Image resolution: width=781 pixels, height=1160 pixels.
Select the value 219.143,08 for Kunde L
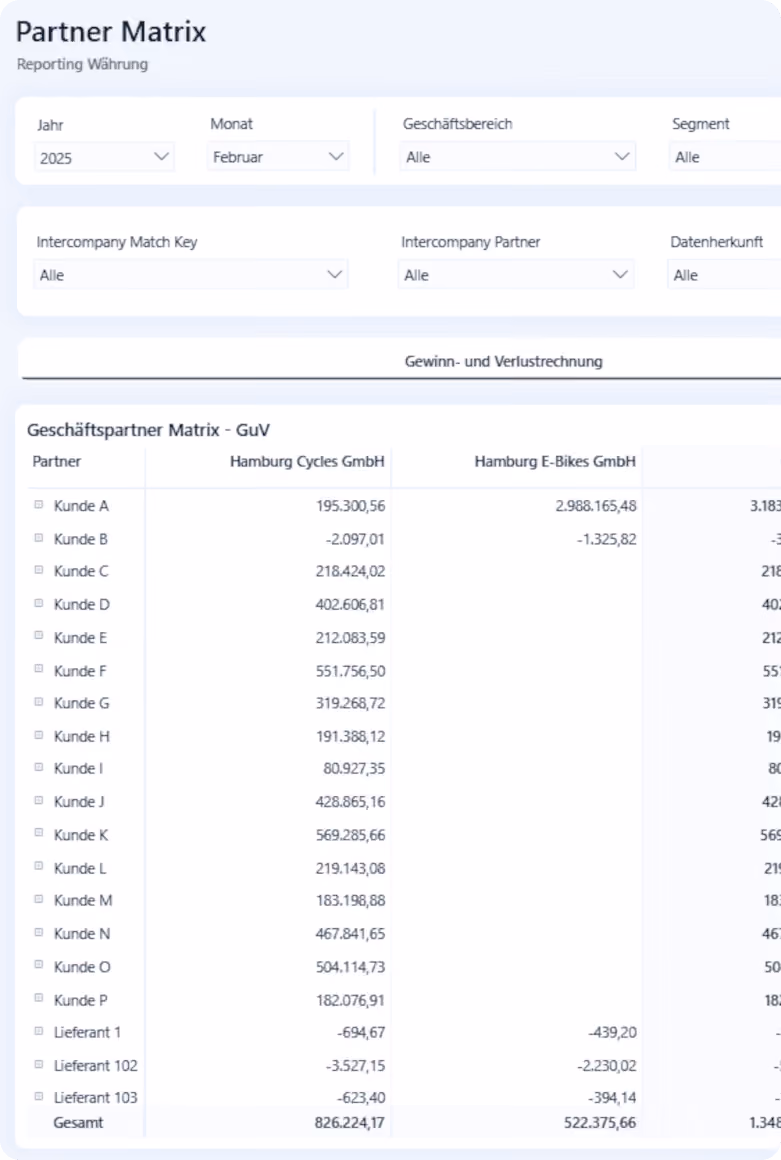click(x=351, y=869)
